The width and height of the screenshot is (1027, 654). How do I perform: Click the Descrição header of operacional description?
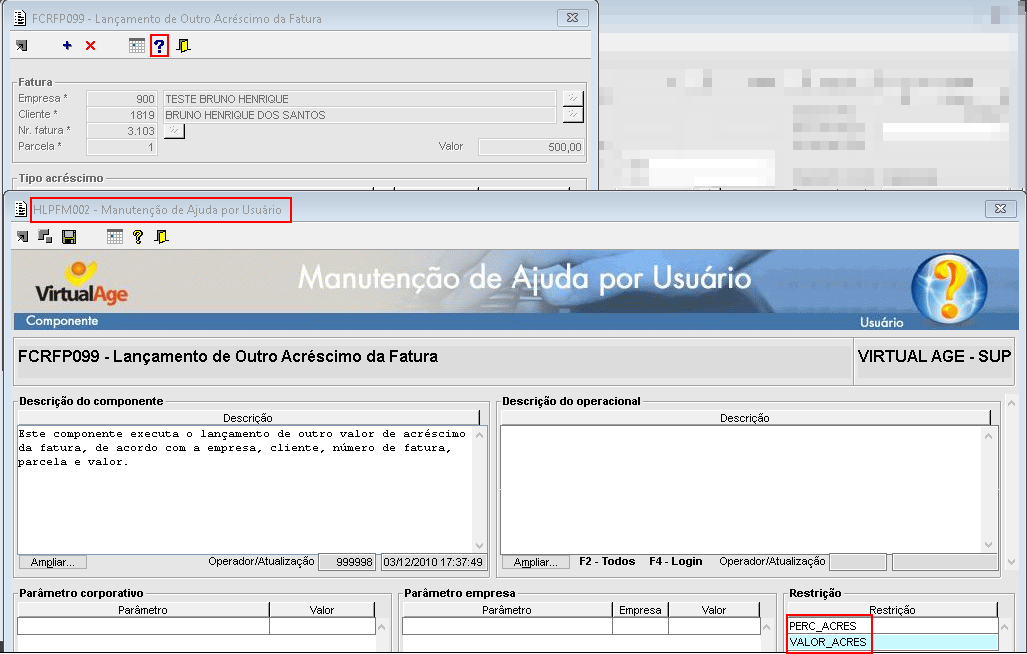click(745, 418)
